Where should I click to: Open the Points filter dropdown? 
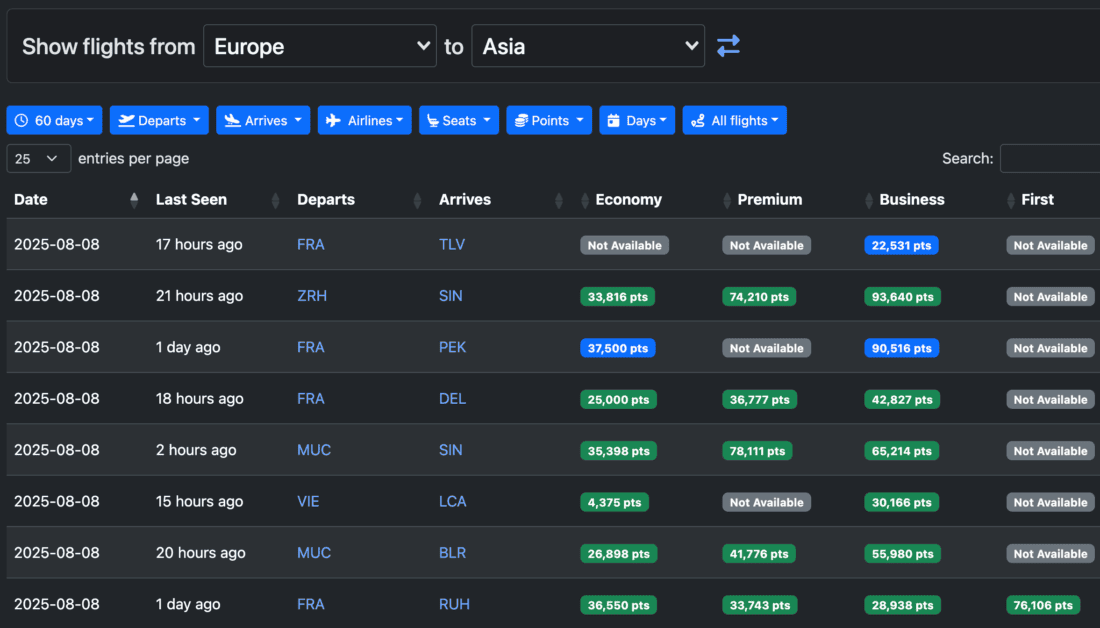pyautogui.click(x=549, y=120)
